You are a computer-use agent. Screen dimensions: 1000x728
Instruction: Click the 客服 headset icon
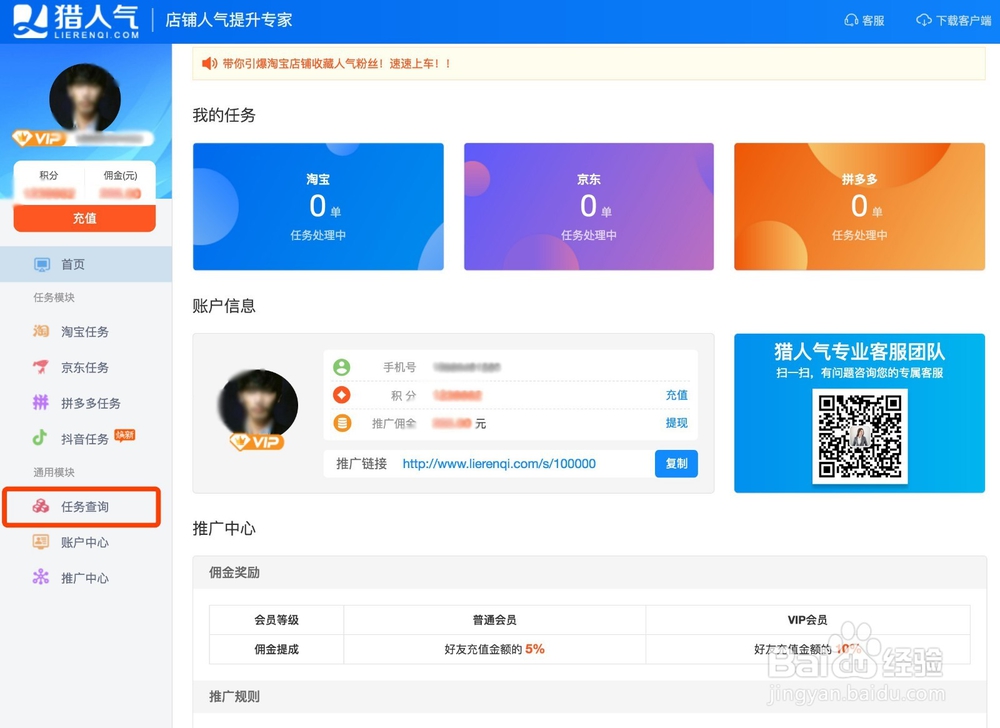[851, 20]
